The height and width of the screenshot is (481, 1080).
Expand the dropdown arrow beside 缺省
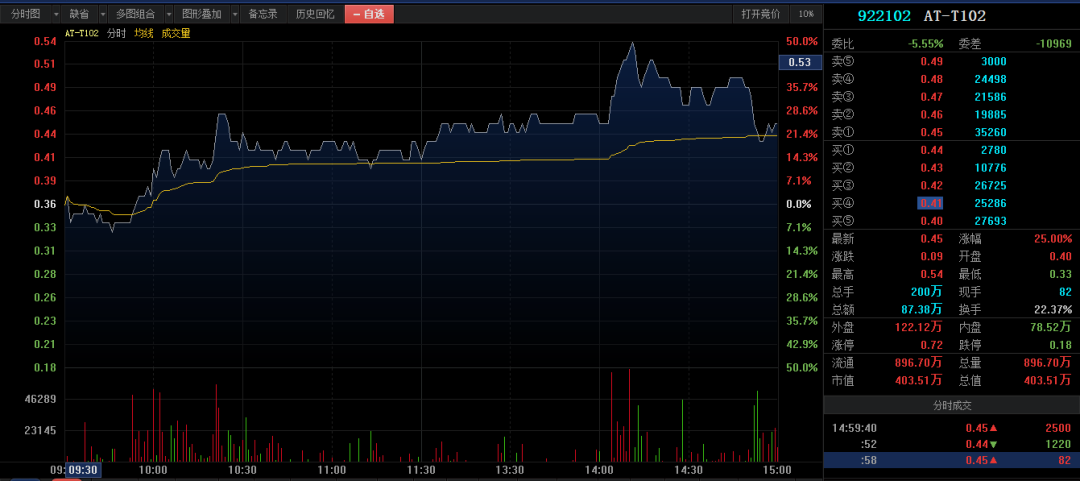coord(103,14)
